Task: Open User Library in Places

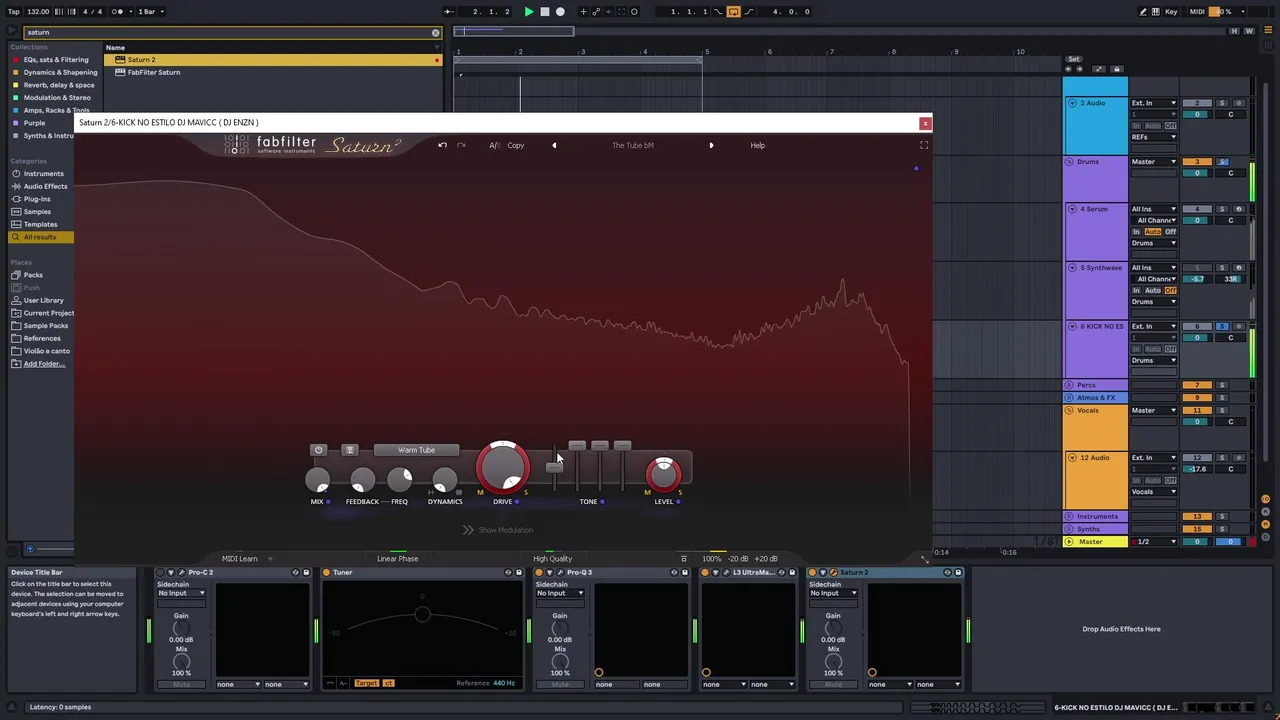Action: coord(42,300)
